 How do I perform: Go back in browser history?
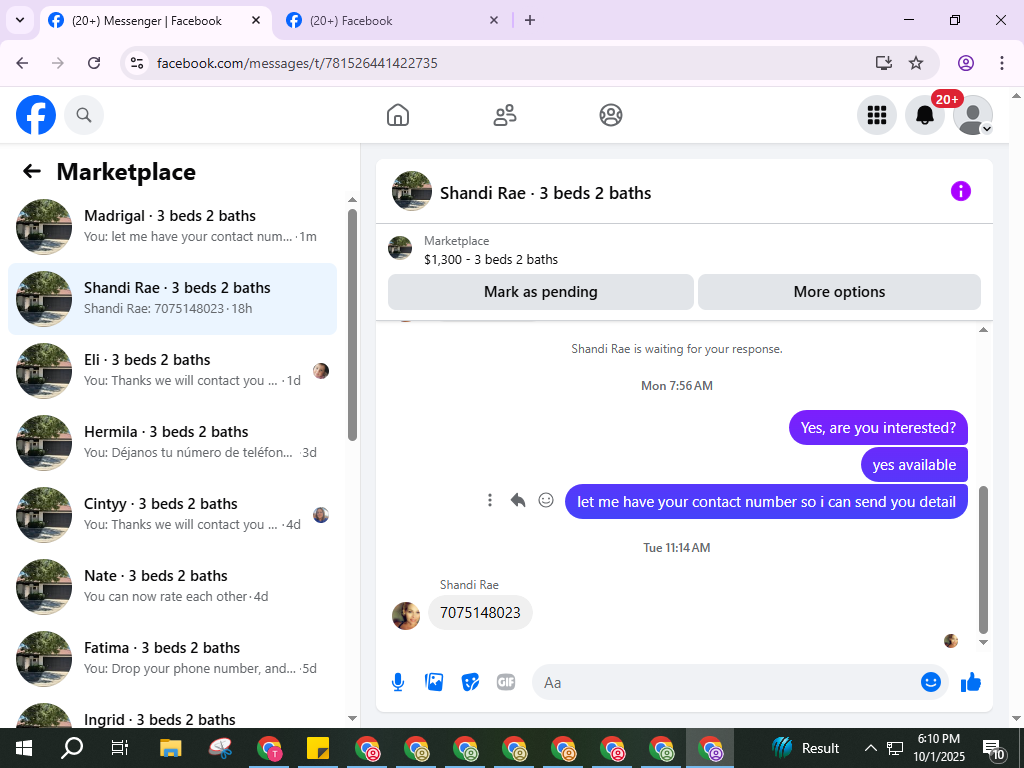(22, 63)
